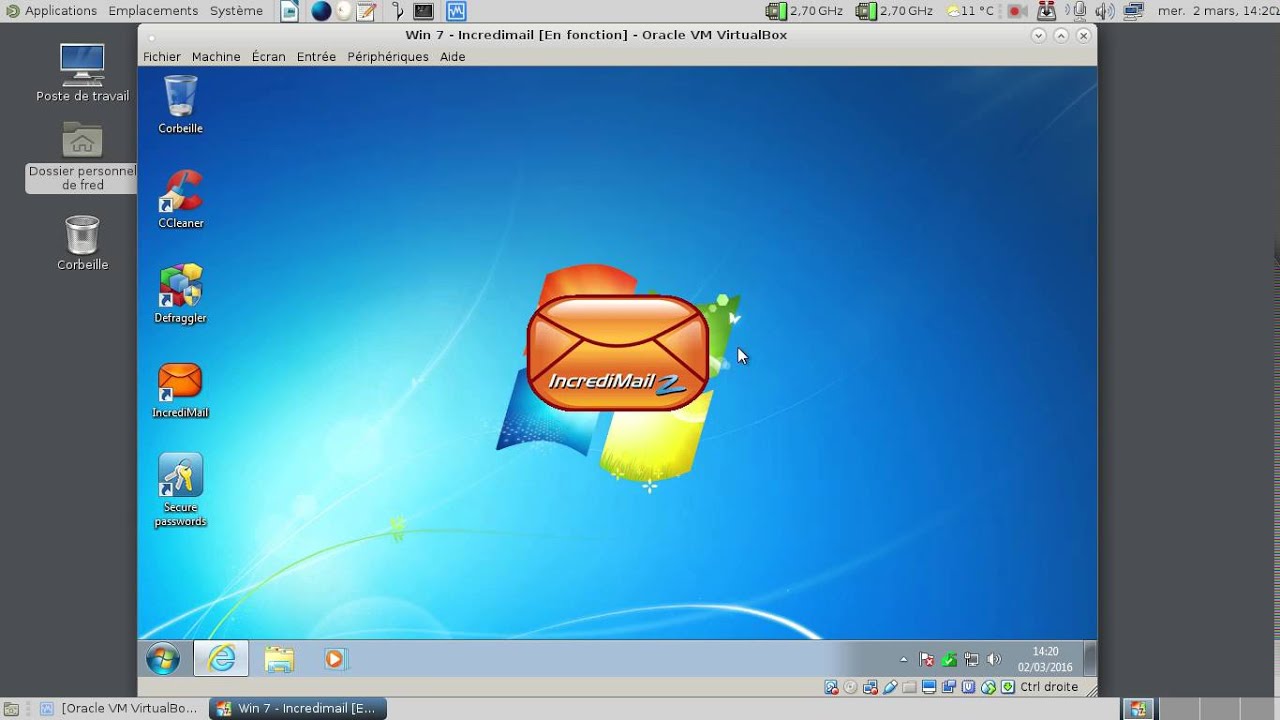The width and height of the screenshot is (1280, 720).
Task: Roll up VirtualBox window with down-arrow button
Action: coord(1038,35)
